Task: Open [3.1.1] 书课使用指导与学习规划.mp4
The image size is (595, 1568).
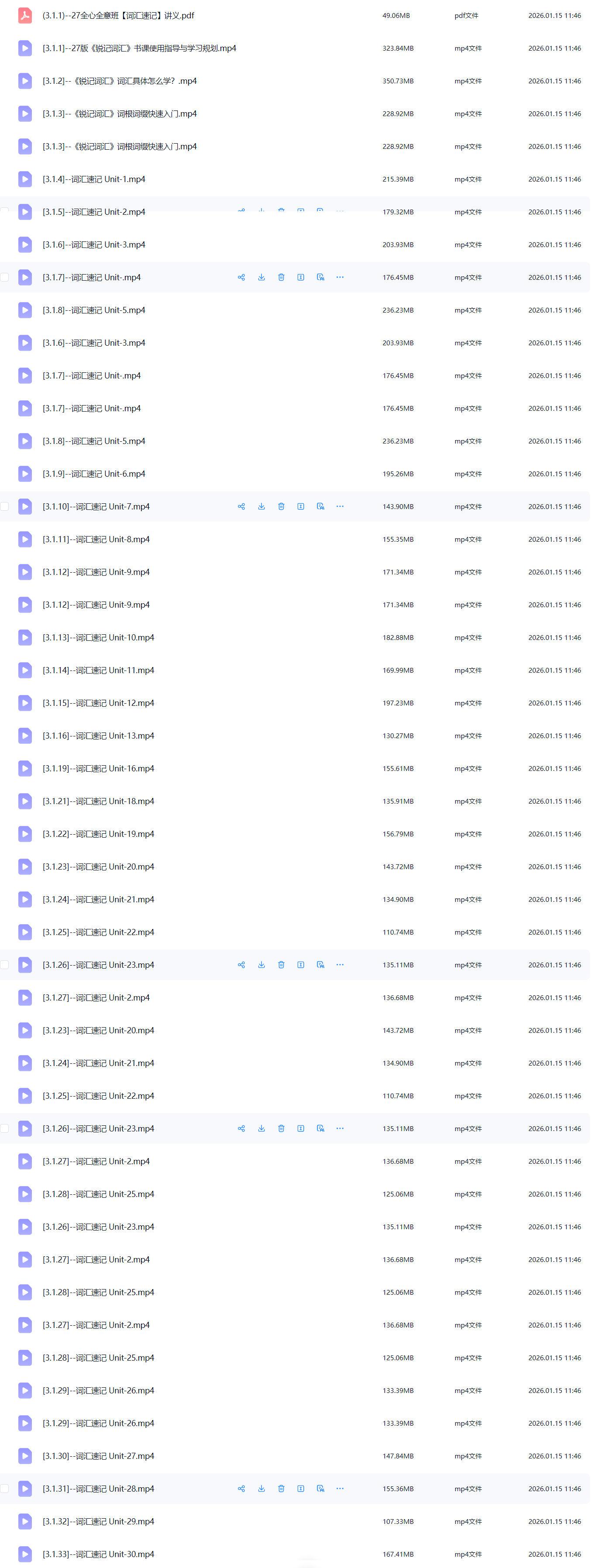Action: click(139, 48)
